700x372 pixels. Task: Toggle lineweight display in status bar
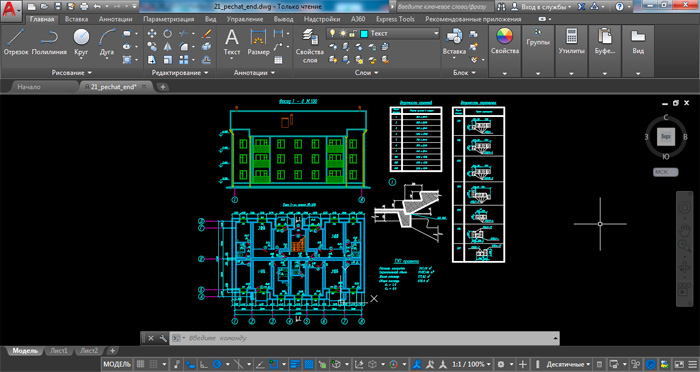295,364
